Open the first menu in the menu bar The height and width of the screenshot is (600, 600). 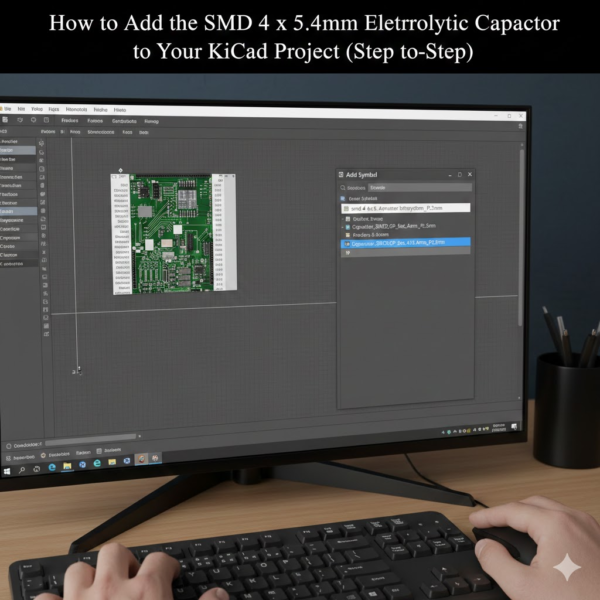pos(7,109)
